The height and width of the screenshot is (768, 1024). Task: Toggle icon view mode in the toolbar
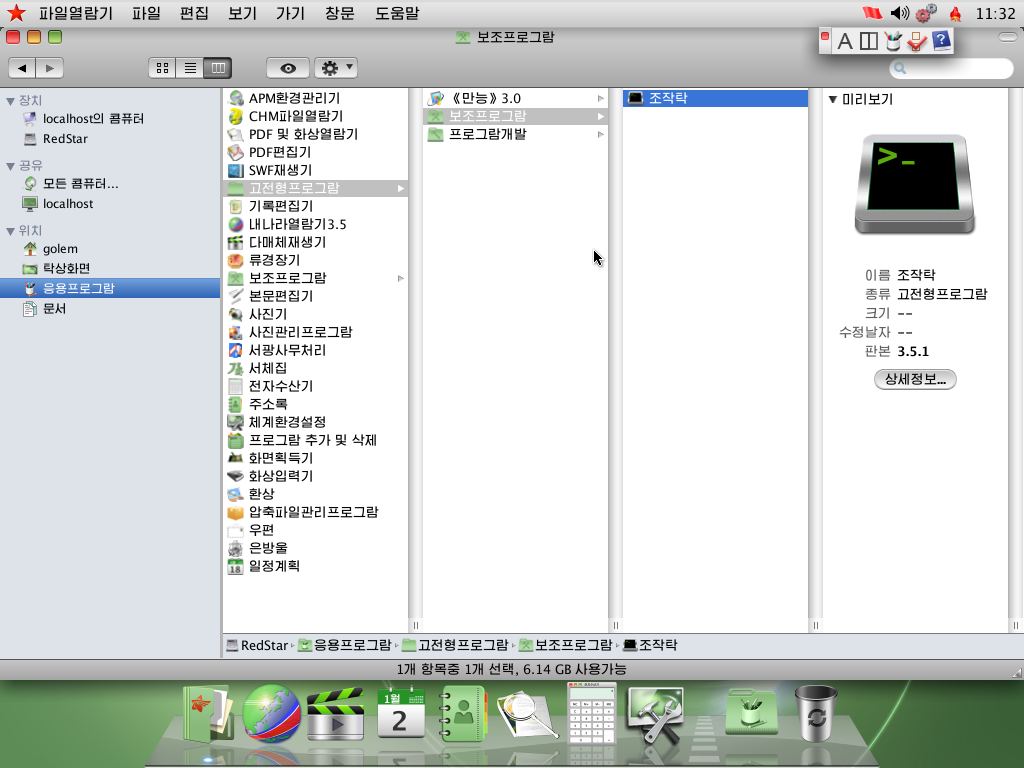(x=161, y=68)
